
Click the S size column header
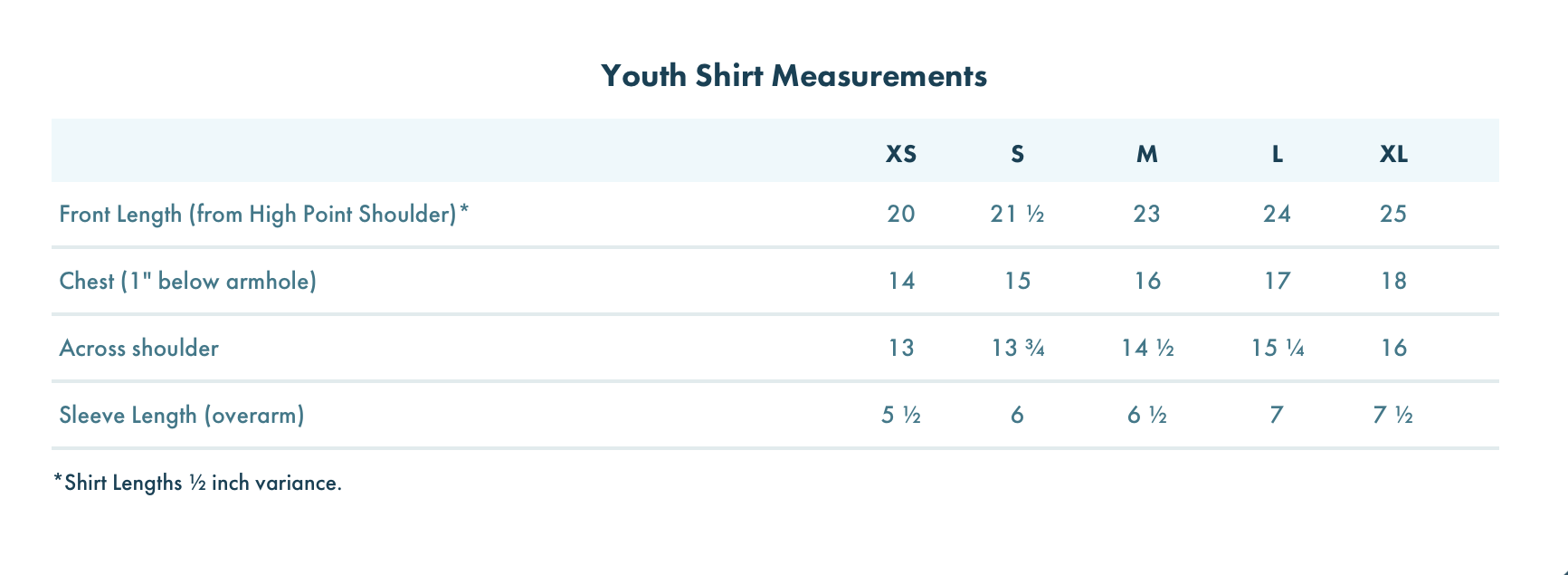pos(1018,154)
